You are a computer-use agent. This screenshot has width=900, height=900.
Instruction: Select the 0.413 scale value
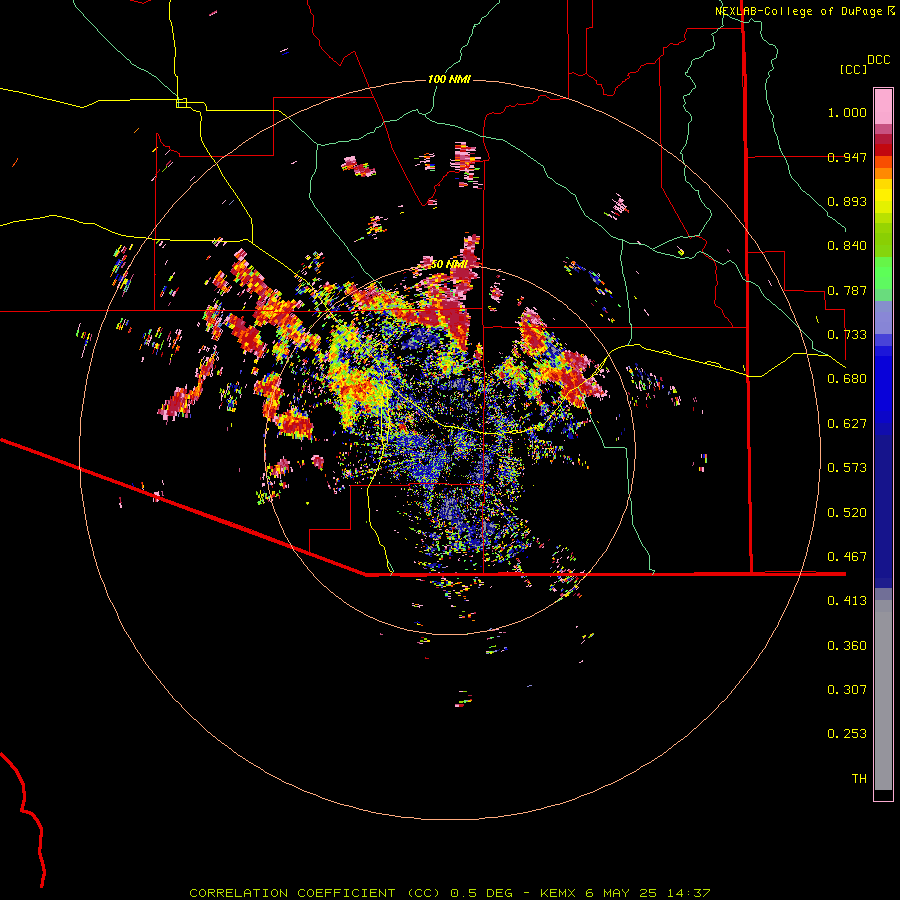click(x=847, y=601)
